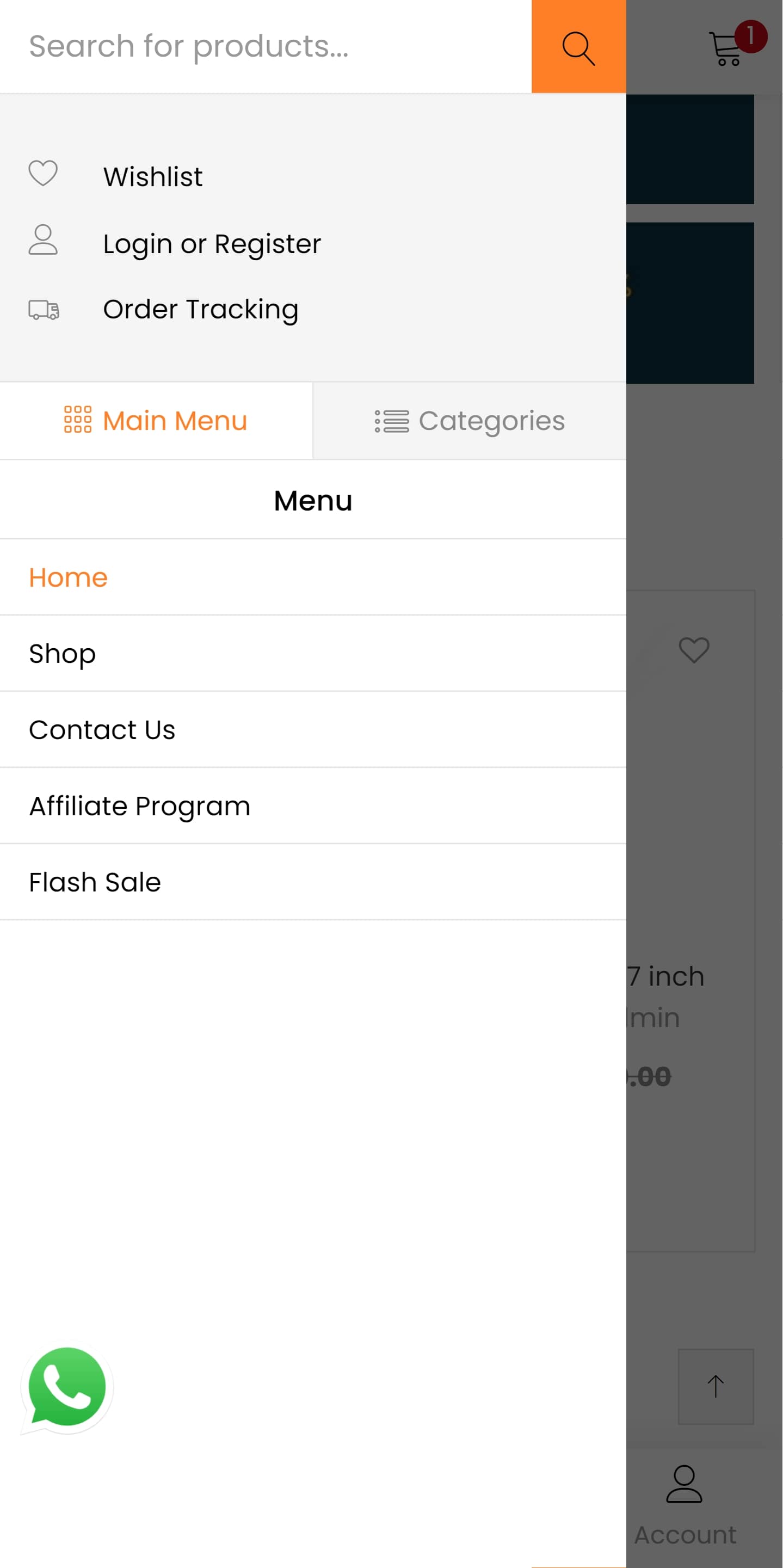Click Login or Register link
Image resolution: width=783 pixels, height=1568 pixels.
pos(212,243)
